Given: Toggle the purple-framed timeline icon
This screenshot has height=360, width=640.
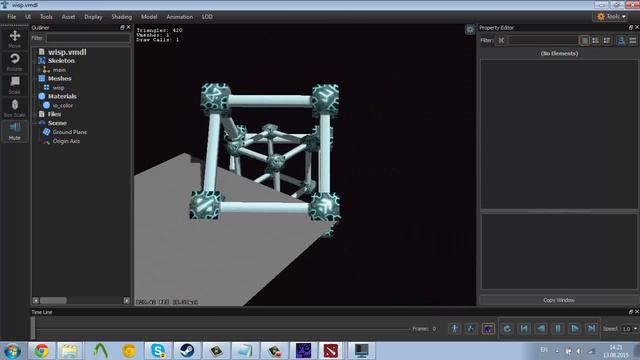Looking at the screenshot, I should [x=488, y=329].
